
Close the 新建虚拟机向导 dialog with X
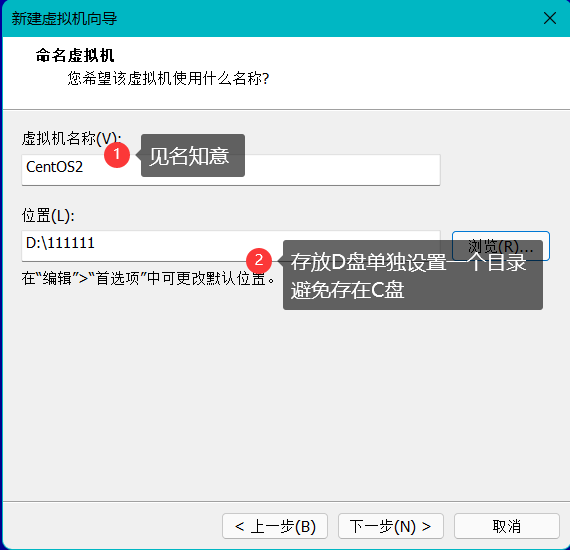550,18
